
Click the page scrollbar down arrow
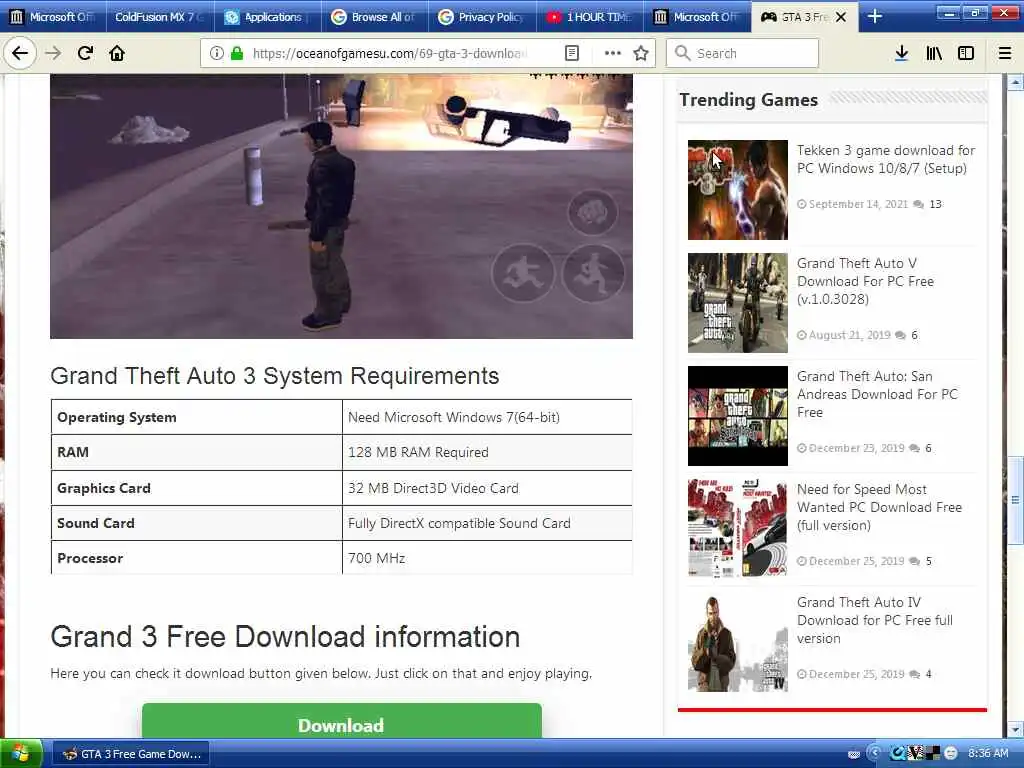(1015, 729)
